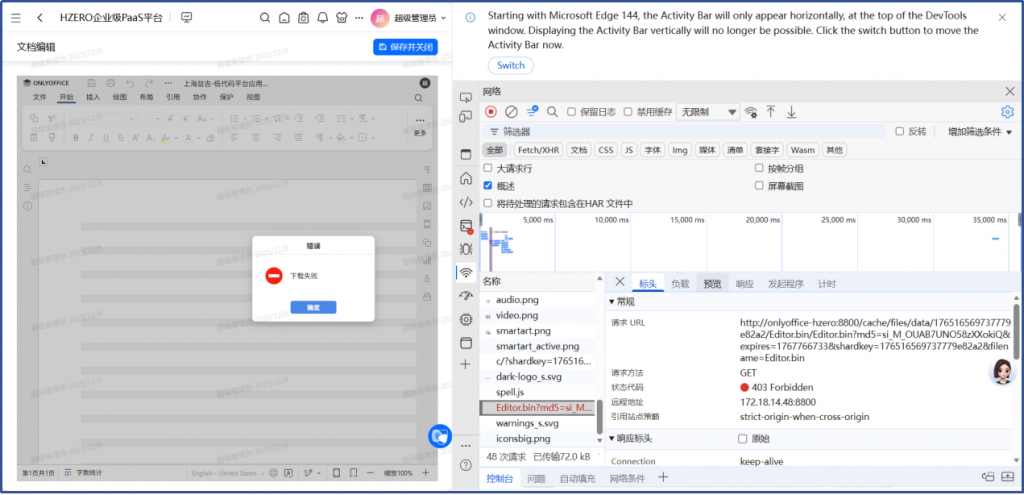Open network settings gear icon
The image size is (1024, 495).
point(1008,112)
